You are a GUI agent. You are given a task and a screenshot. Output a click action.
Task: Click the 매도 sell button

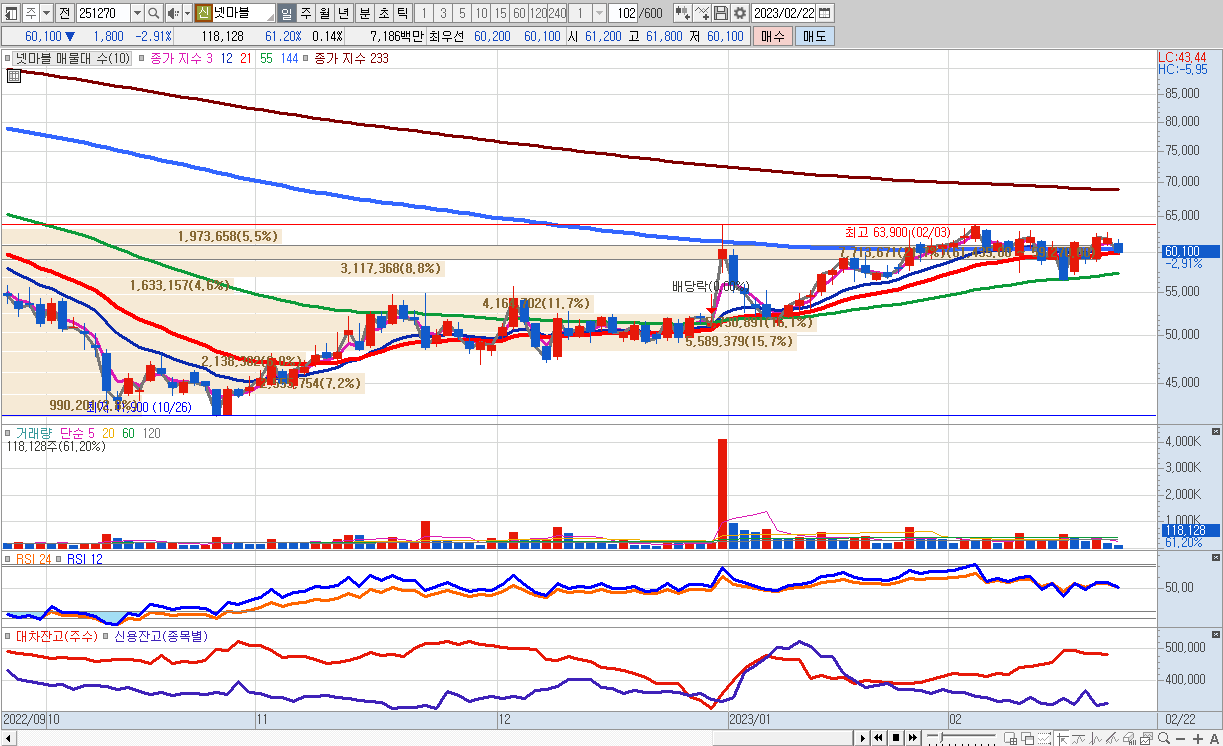815,36
